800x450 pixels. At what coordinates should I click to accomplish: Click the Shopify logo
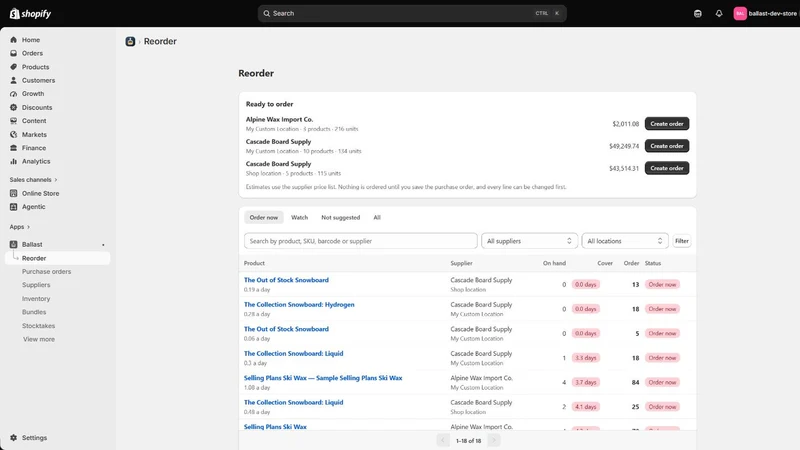coord(30,14)
